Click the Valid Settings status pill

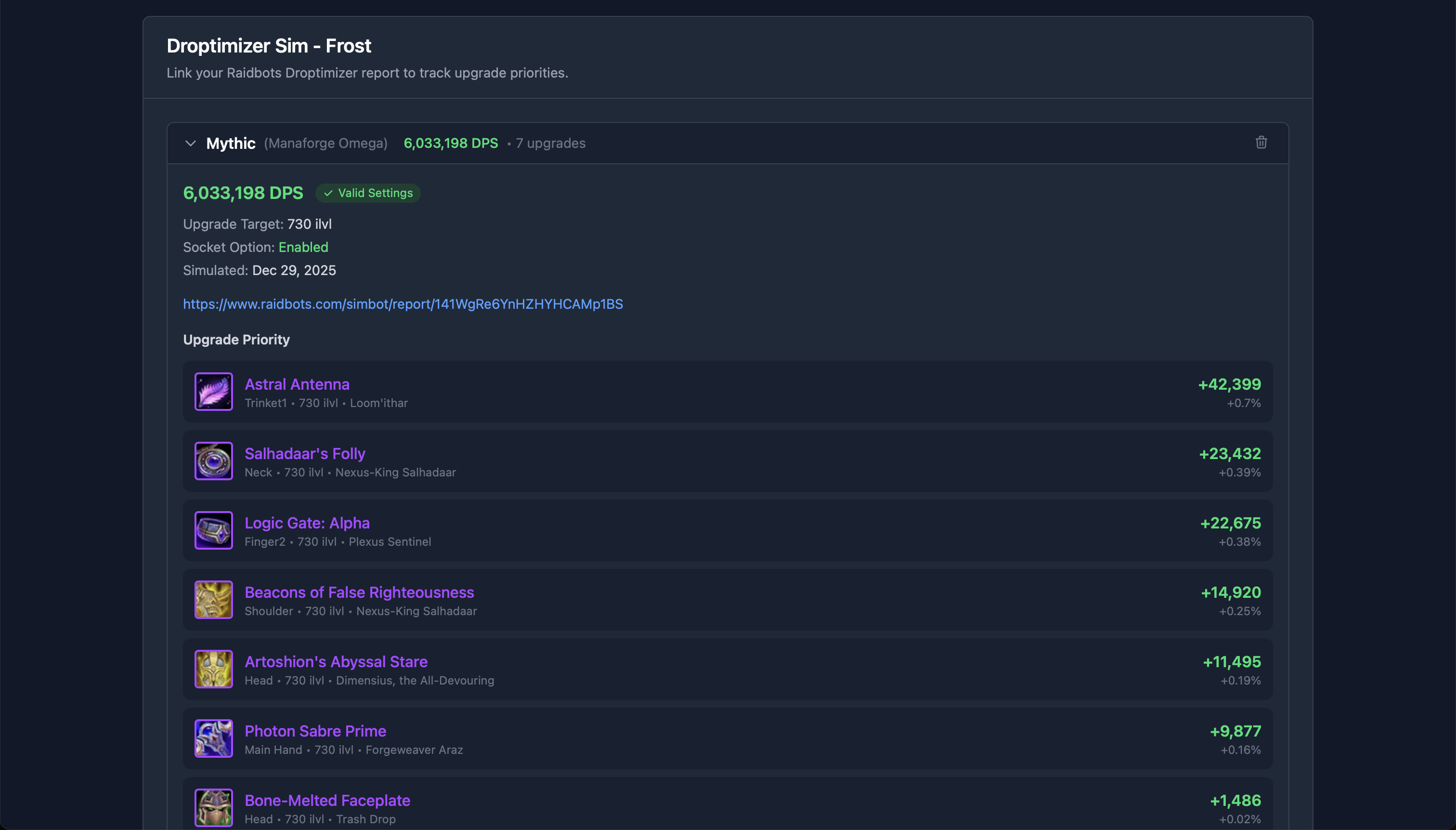(x=368, y=193)
